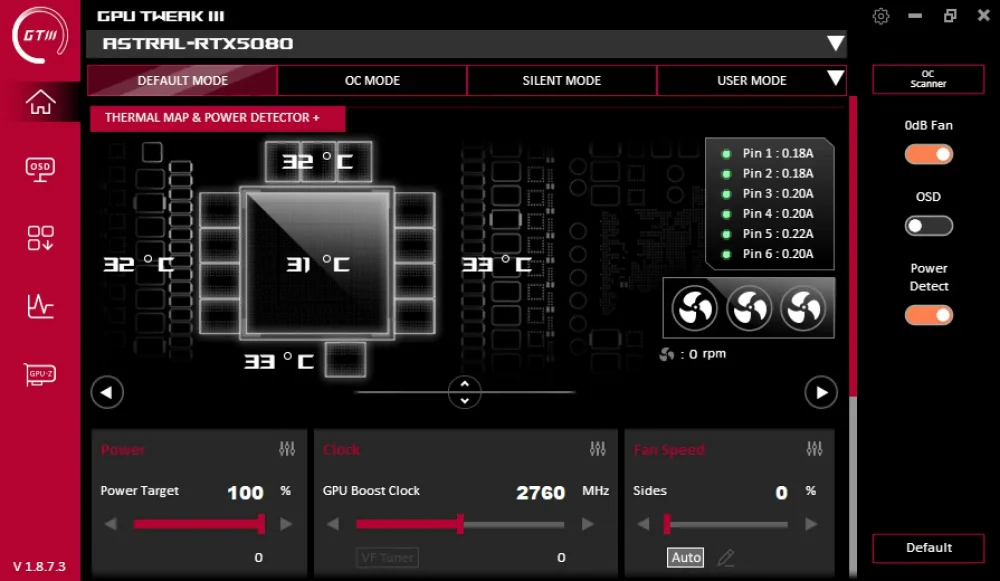The image size is (1000, 581).
Task: Switch to OC Mode tab
Action: [372, 80]
